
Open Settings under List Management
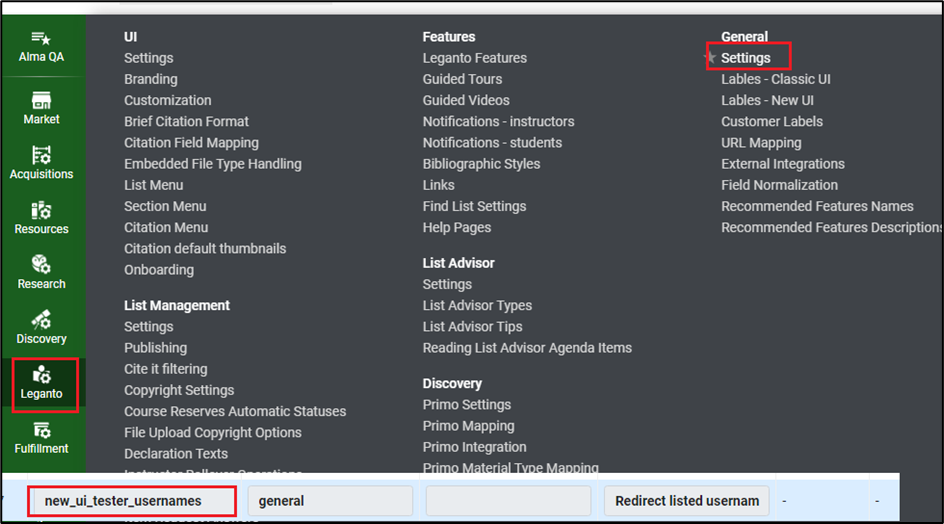tap(149, 326)
